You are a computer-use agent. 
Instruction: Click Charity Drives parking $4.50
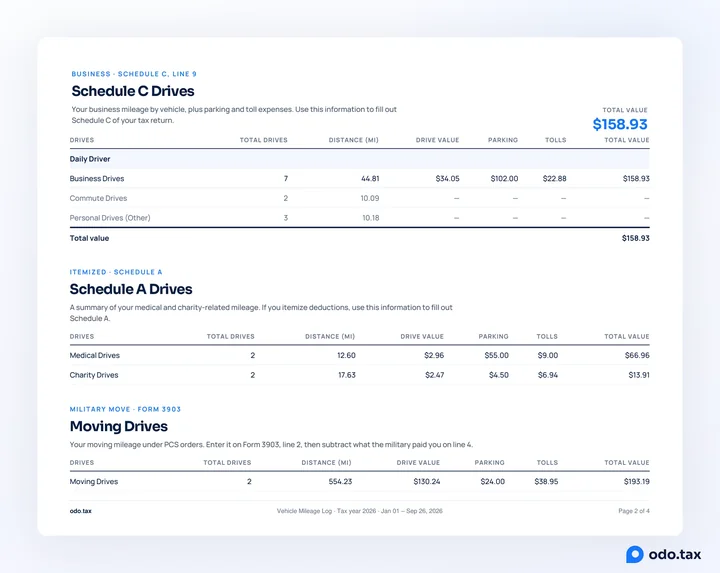[499, 375]
